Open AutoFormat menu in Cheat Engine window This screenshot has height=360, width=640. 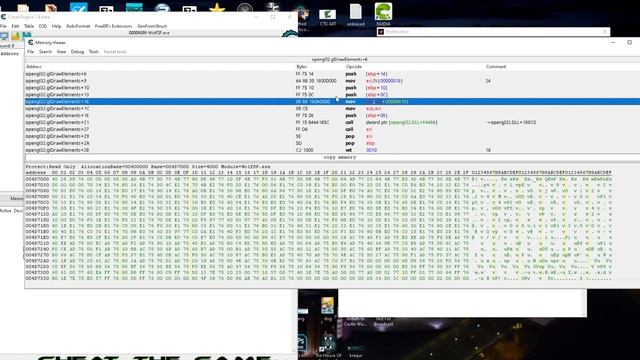(78, 26)
